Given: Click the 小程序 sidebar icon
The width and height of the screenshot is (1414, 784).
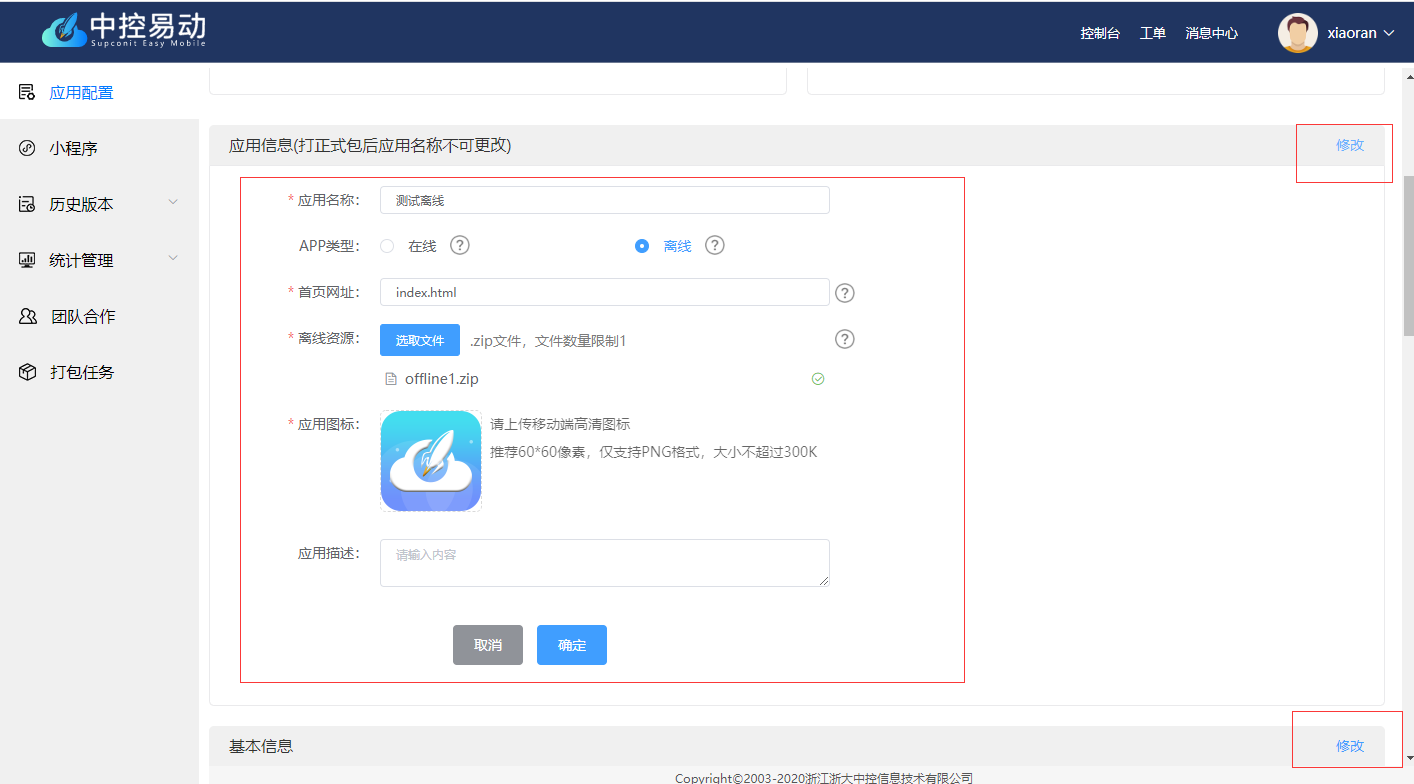Looking at the screenshot, I should pos(28,148).
